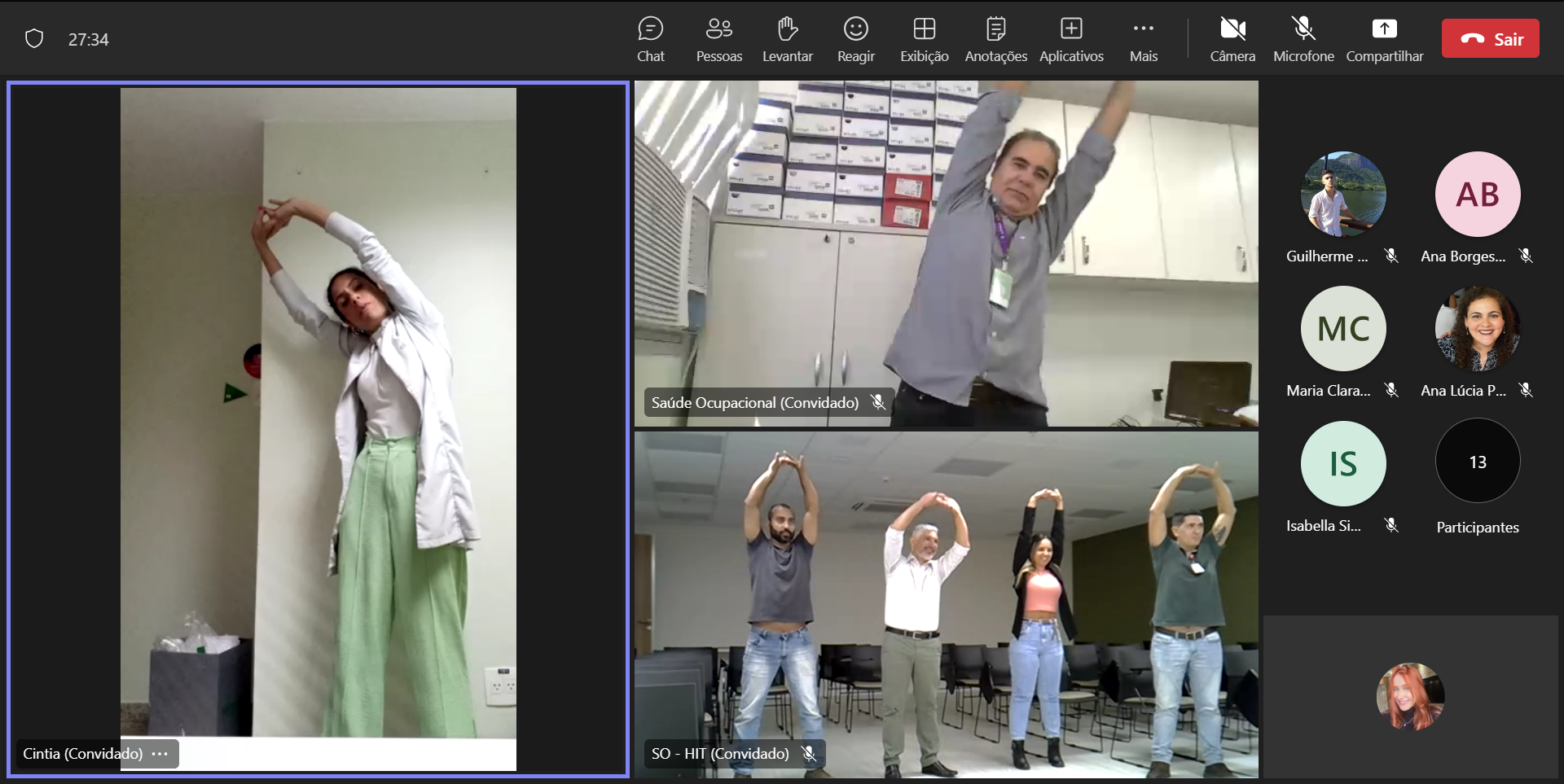Select the Saúde Ocupacional video tile
The width and height of the screenshot is (1564, 784).
(x=946, y=253)
